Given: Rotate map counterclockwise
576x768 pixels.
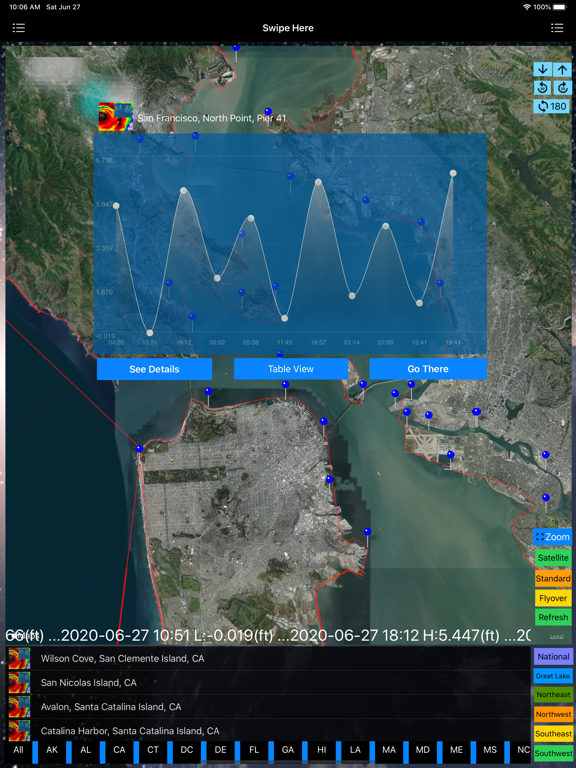Looking at the screenshot, I should tap(542, 88).
